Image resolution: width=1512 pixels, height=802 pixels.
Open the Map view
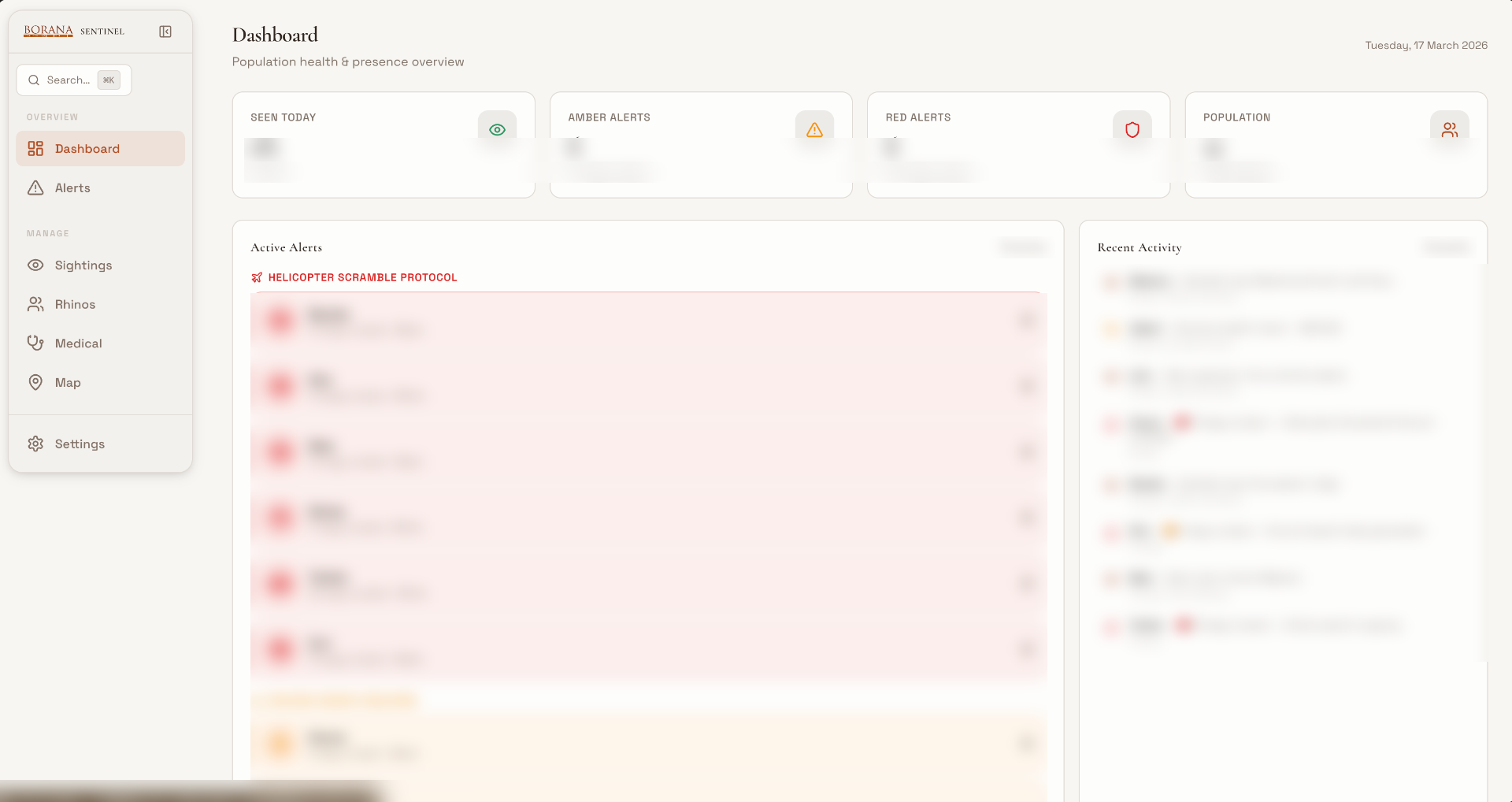(100, 382)
